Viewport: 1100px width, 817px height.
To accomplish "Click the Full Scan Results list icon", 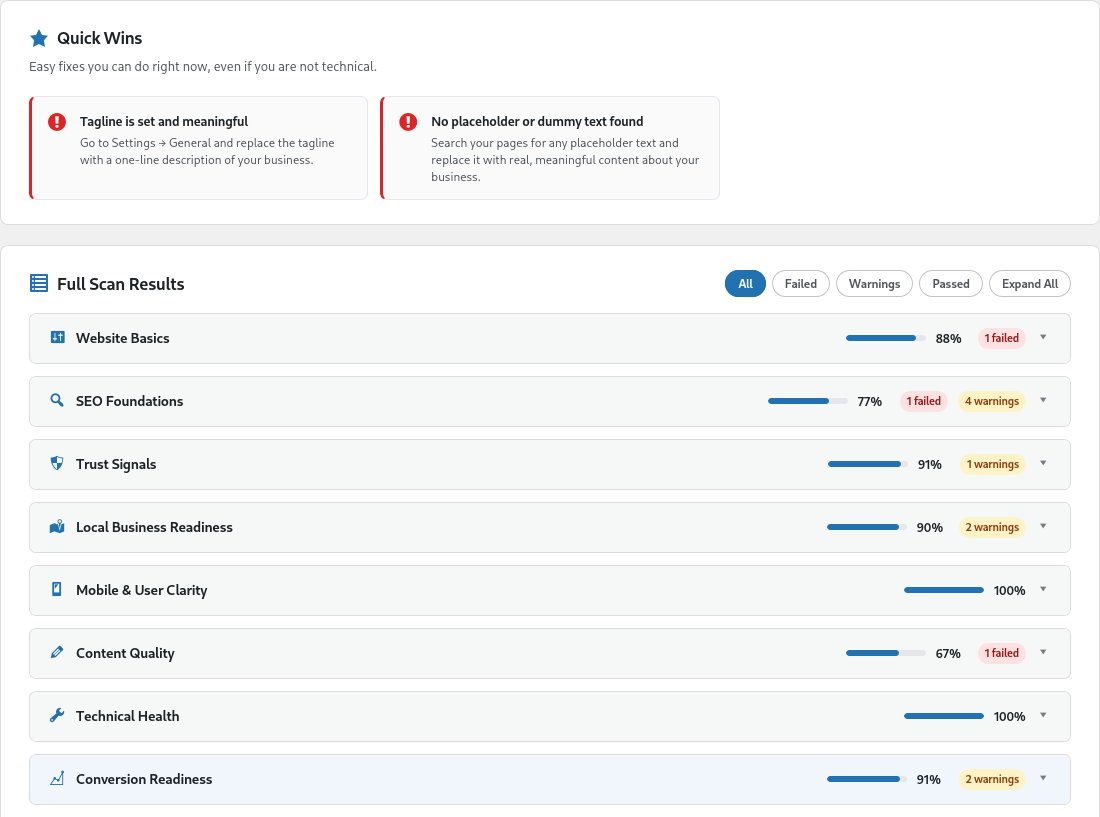I will click(x=39, y=283).
